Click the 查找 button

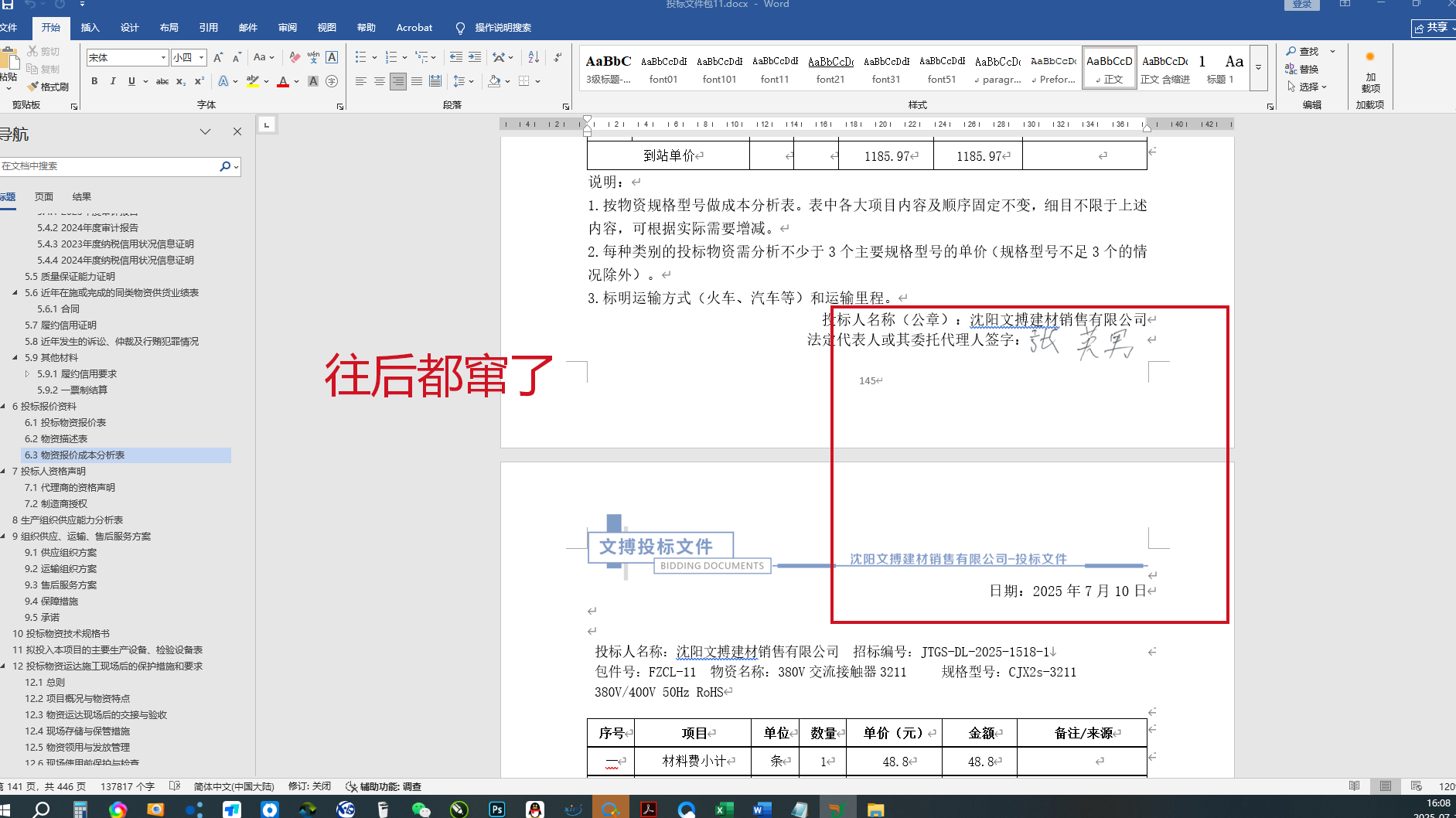pos(1303,52)
